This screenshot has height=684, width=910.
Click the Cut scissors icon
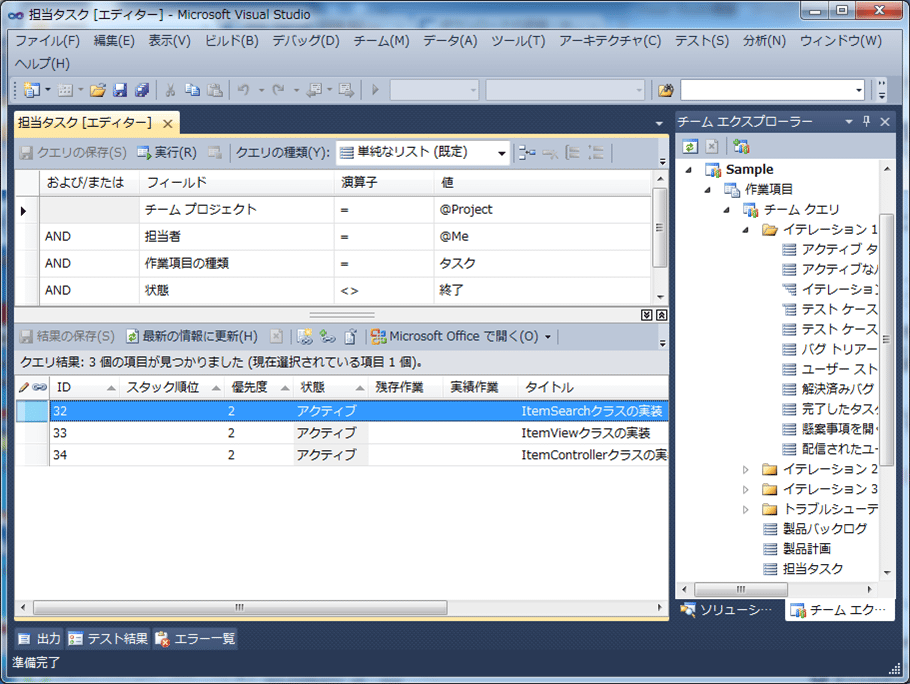tap(170, 90)
